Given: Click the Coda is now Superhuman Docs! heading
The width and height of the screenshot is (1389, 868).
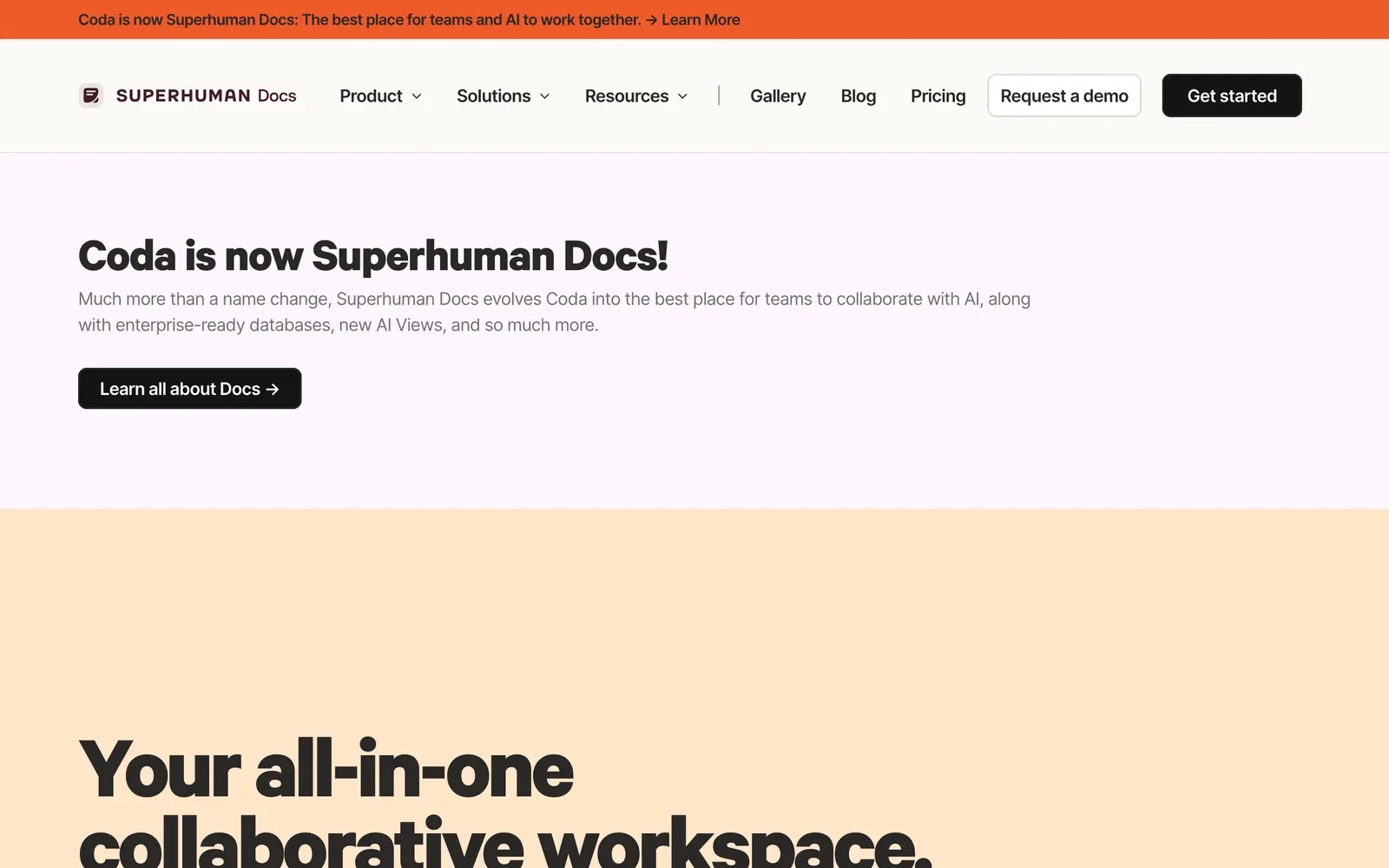Looking at the screenshot, I should [x=373, y=256].
